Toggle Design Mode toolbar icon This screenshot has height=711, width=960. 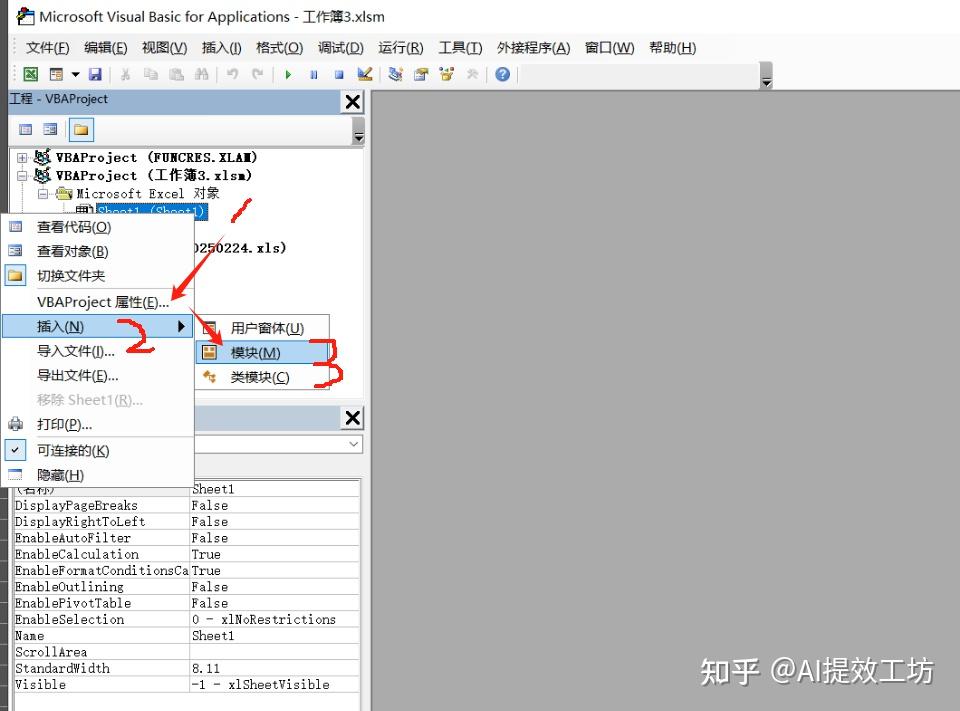click(x=365, y=74)
